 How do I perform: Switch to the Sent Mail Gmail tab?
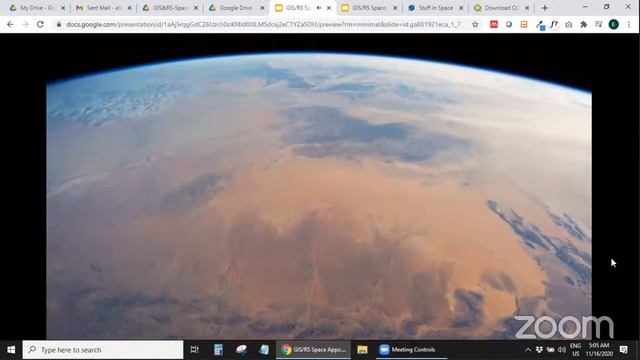(x=104, y=8)
